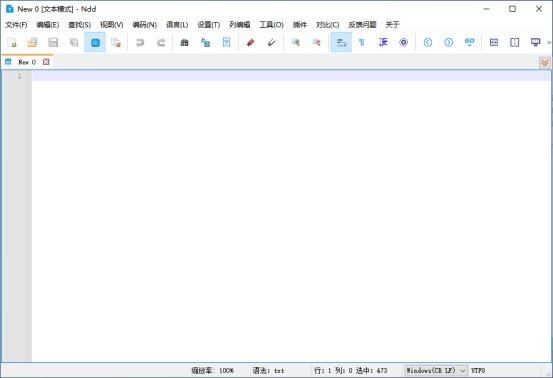Screen dimensions: 553x378
Task: Open the 文件(F) menu
Action: [x=16, y=25]
